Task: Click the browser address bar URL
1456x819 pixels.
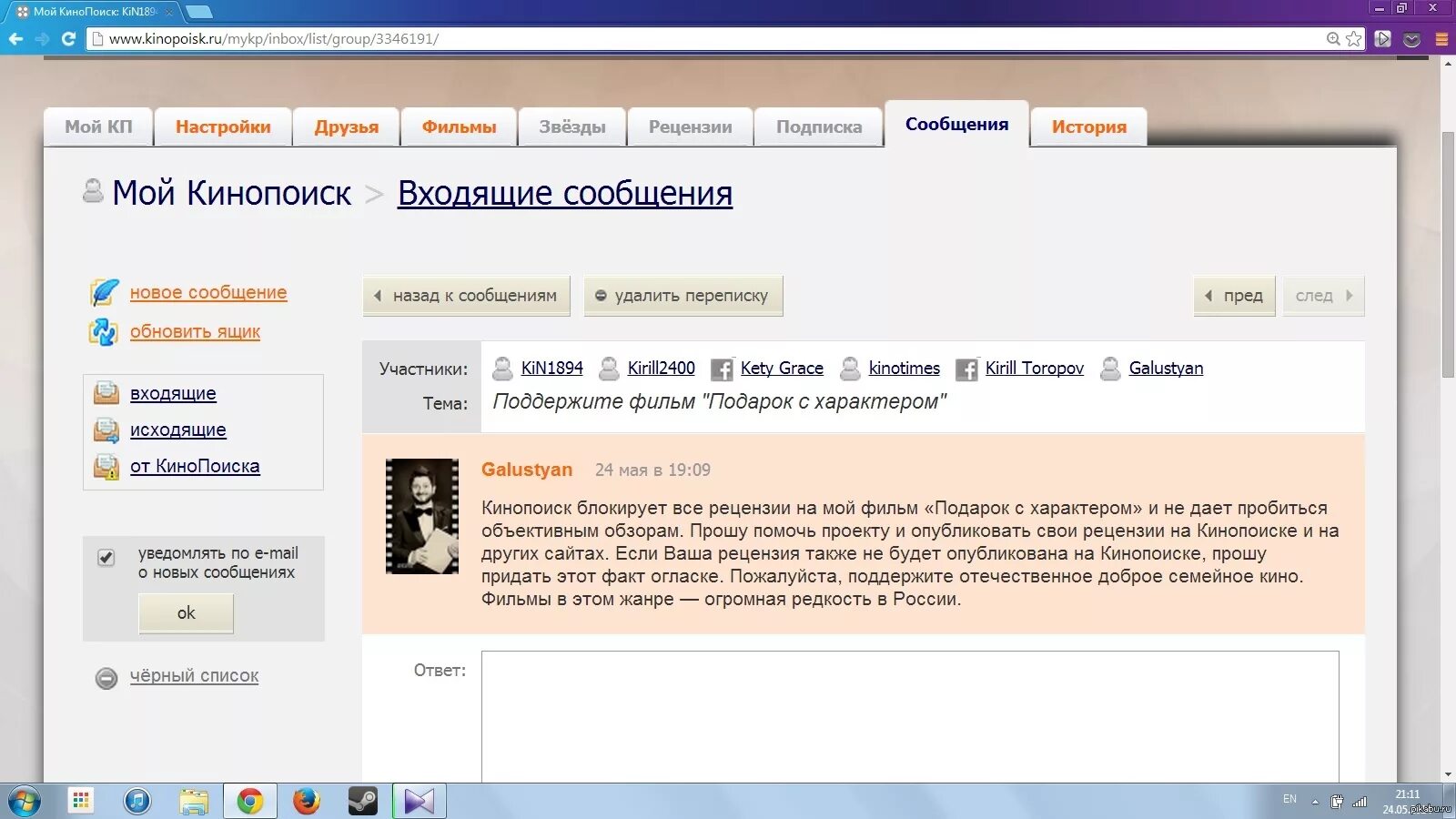Action: (x=273, y=39)
